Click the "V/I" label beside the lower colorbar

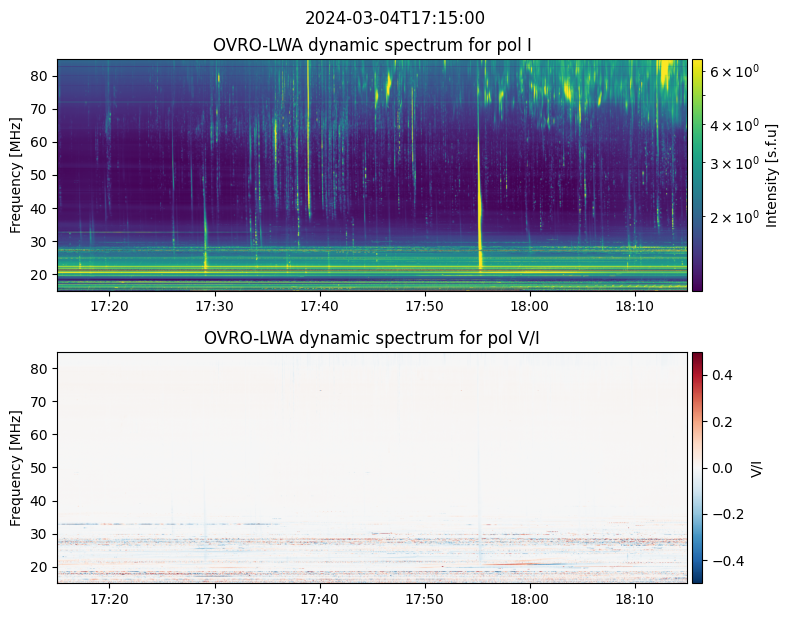tap(756, 467)
